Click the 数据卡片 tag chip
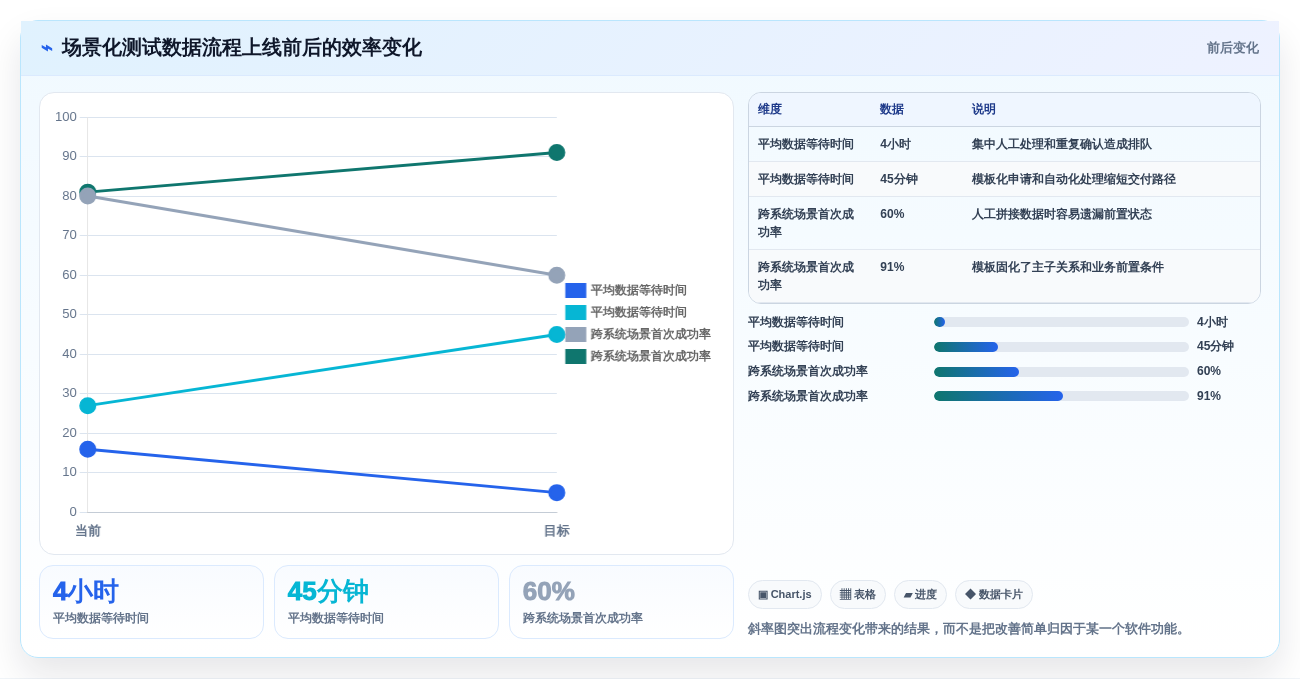Viewport: 1300px width, 679px height. pyautogui.click(x=994, y=594)
